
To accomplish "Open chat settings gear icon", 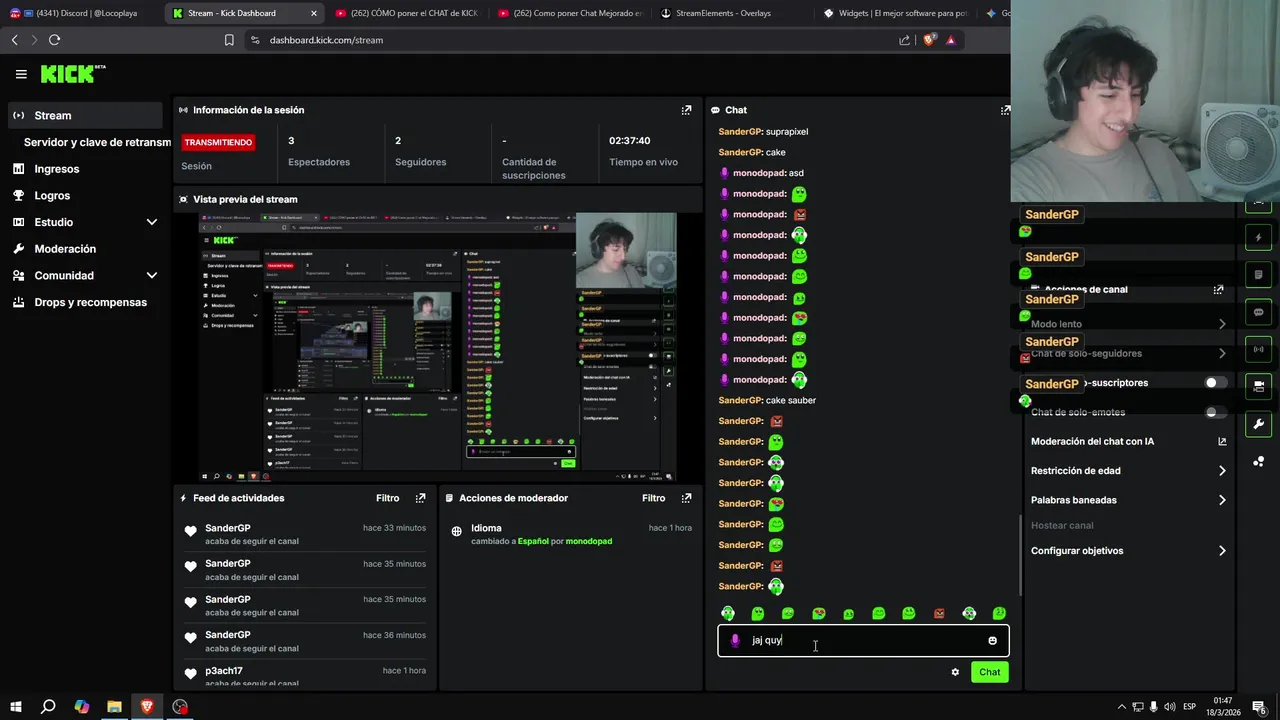I will (x=955, y=672).
